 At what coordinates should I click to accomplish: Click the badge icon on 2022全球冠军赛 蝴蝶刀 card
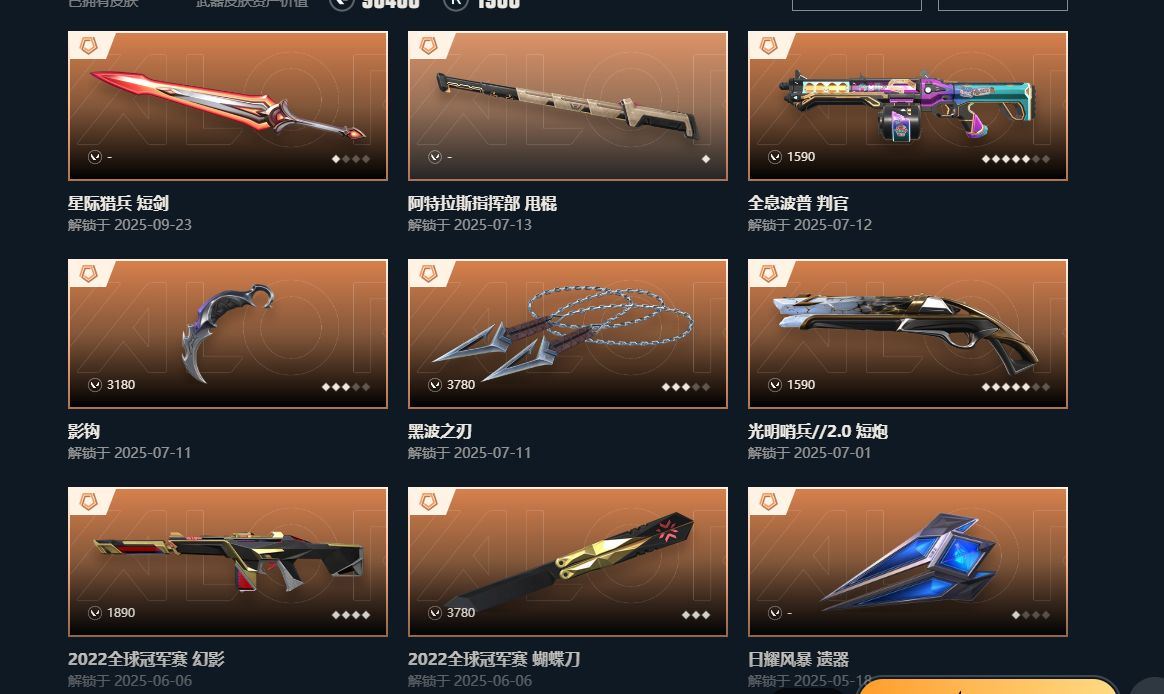click(428, 502)
